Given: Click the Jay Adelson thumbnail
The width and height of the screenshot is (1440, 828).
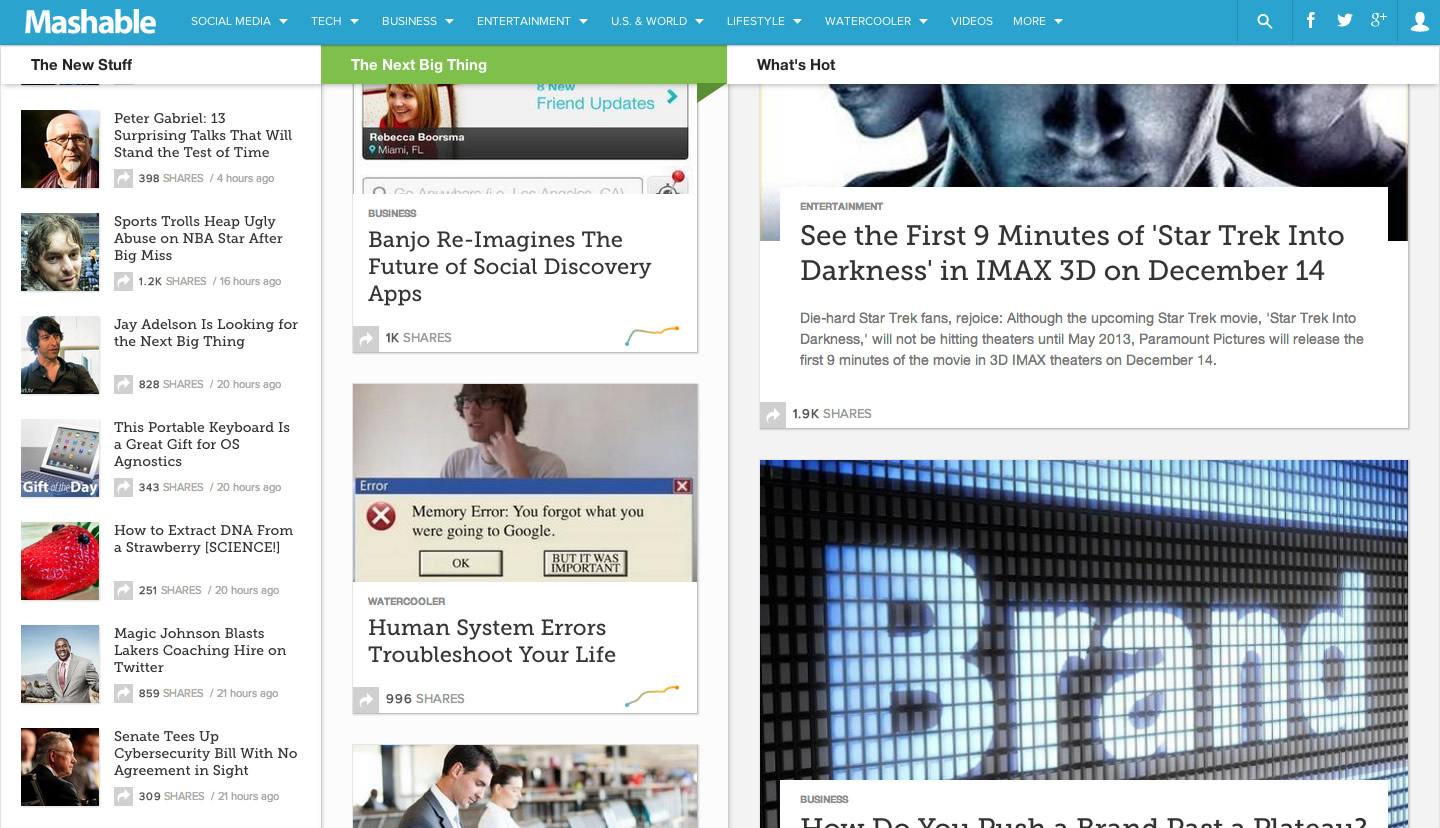Looking at the screenshot, I should click(60, 355).
